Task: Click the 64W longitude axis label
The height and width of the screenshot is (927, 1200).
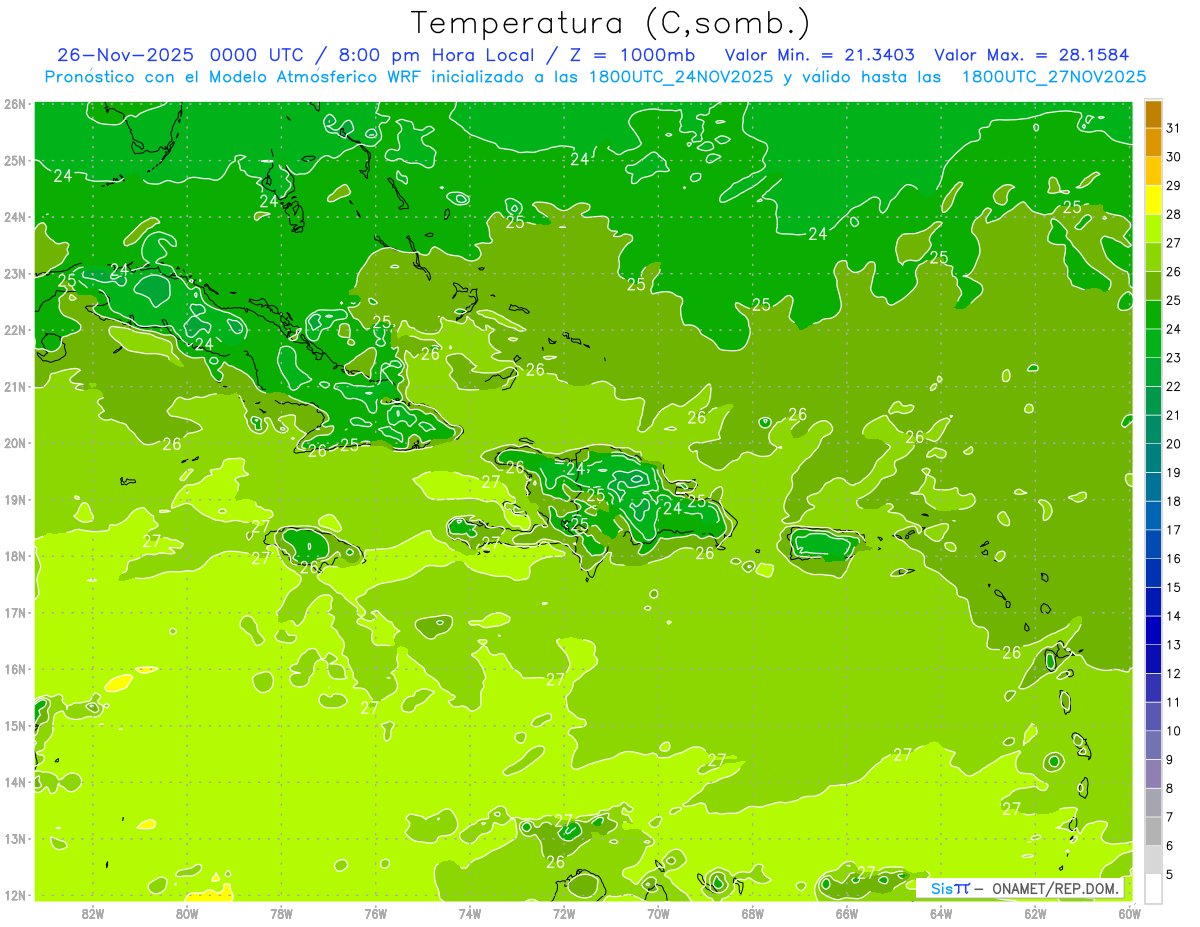Action: tap(941, 913)
